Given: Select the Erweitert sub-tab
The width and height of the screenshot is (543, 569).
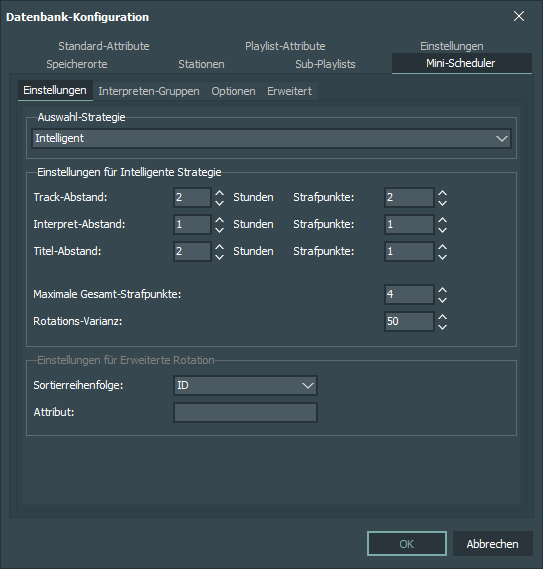Looking at the screenshot, I should point(289,91).
